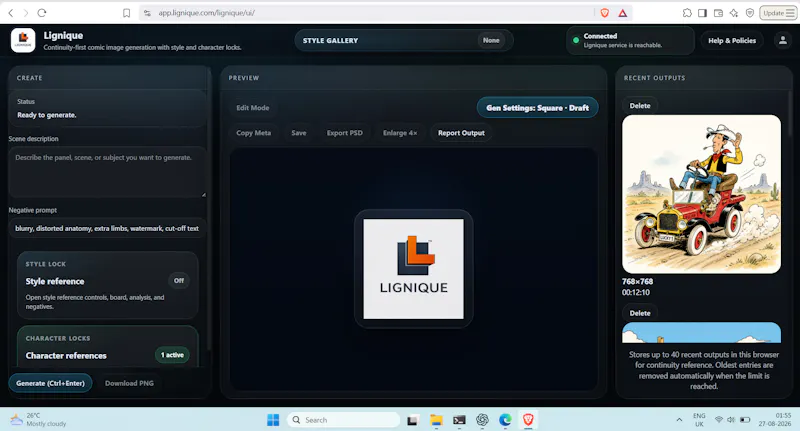
Task: Toggle browser sidebar panel icon
Action: pyautogui.click(x=703, y=13)
